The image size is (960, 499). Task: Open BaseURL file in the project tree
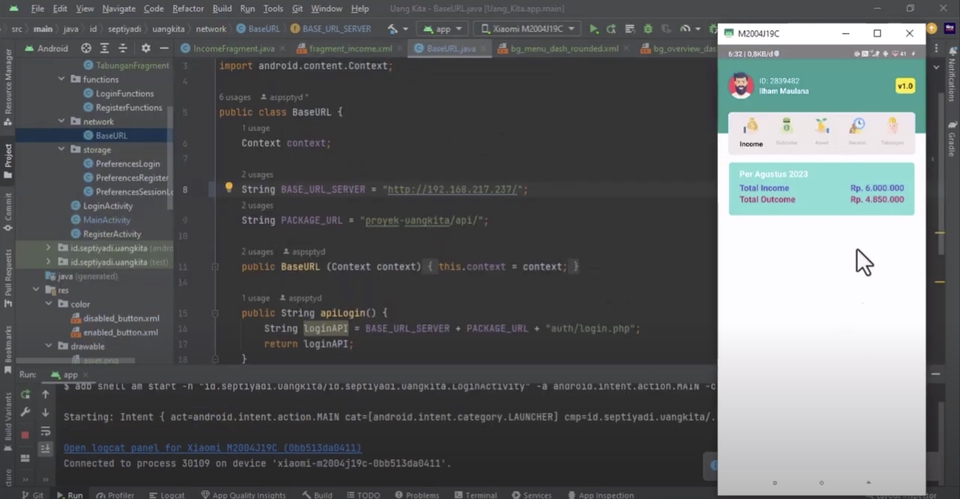111,135
